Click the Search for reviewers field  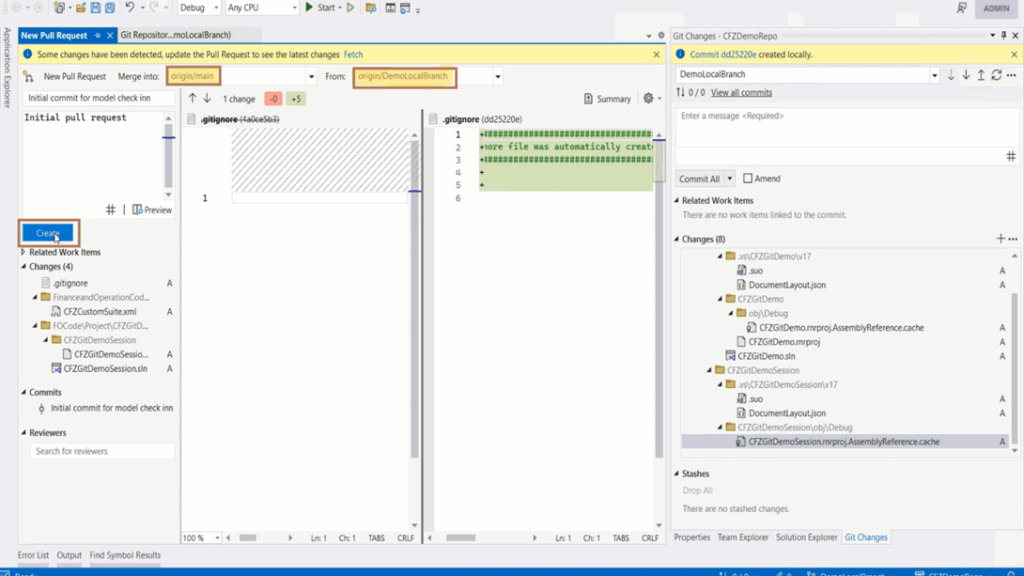[x=102, y=451]
